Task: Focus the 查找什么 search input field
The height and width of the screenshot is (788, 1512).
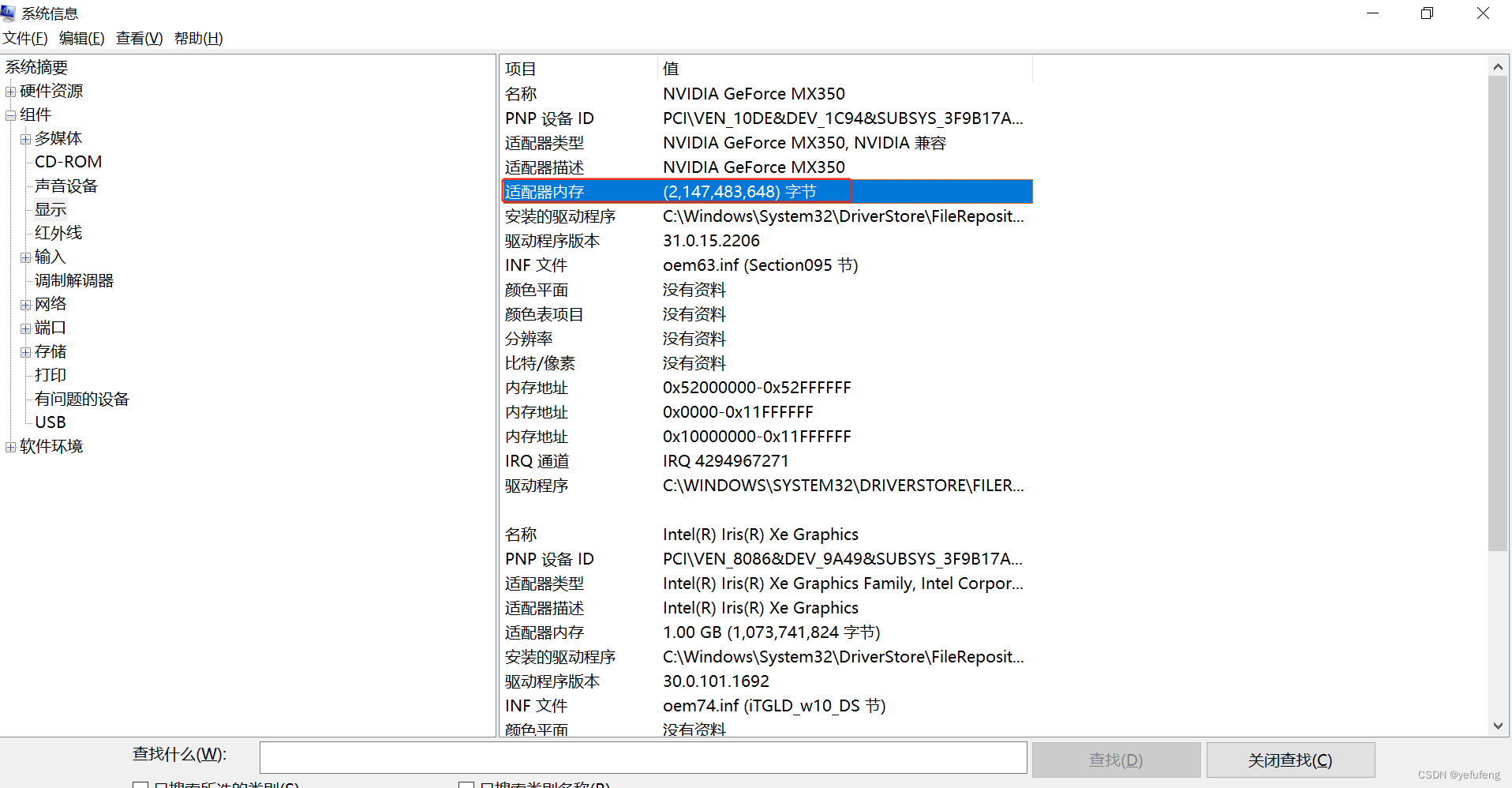Action: 643,758
